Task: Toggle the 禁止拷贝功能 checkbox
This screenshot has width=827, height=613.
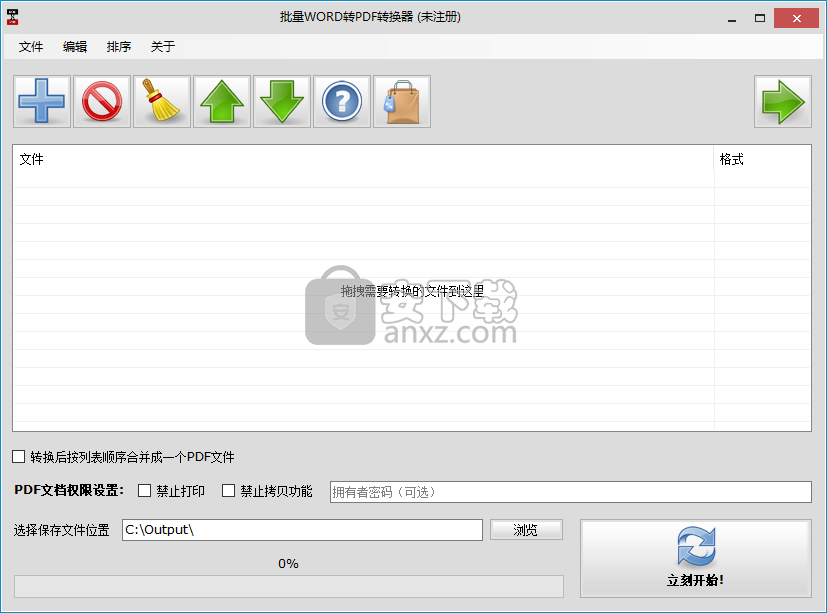Action: [x=228, y=491]
